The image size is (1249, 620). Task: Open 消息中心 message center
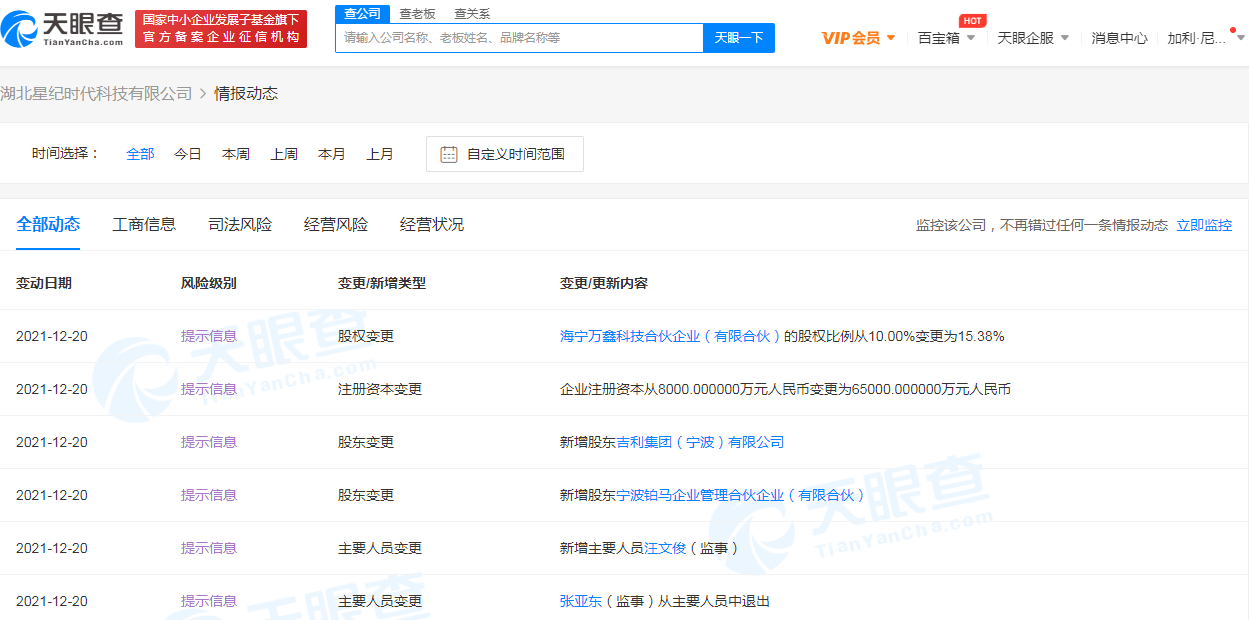[1119, 38]
